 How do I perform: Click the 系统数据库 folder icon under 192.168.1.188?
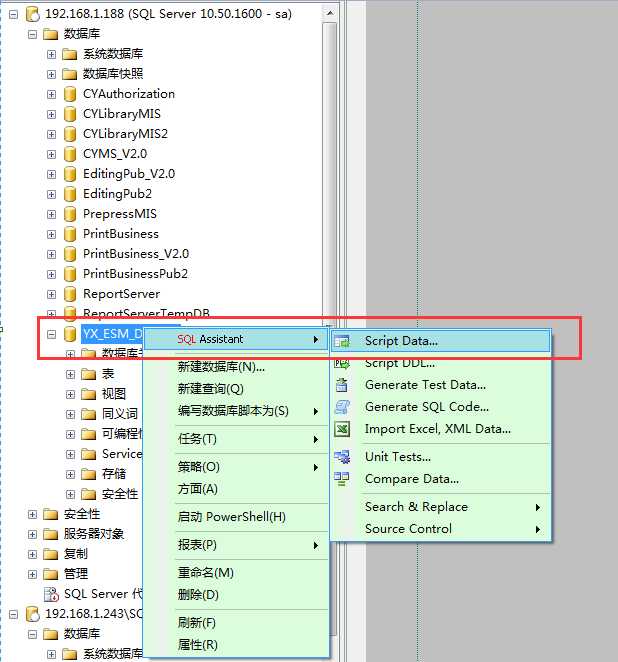coord(70,54)
